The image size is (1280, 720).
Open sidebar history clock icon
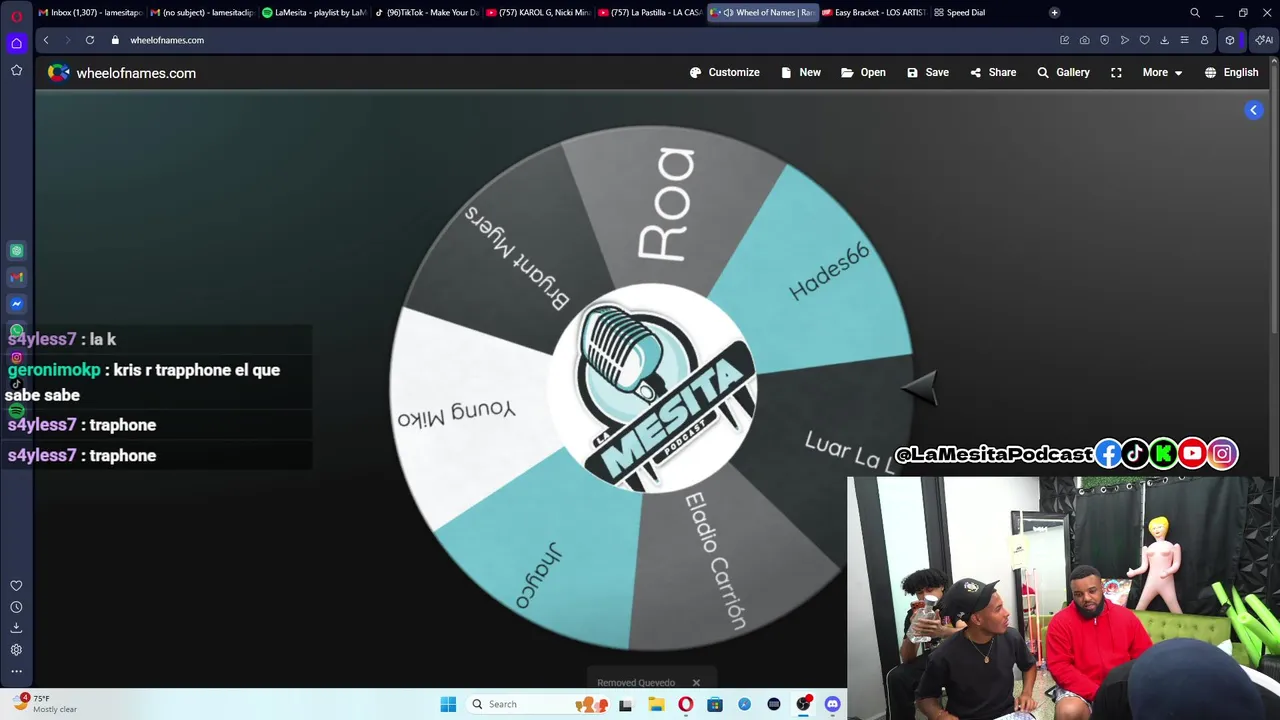16,607
